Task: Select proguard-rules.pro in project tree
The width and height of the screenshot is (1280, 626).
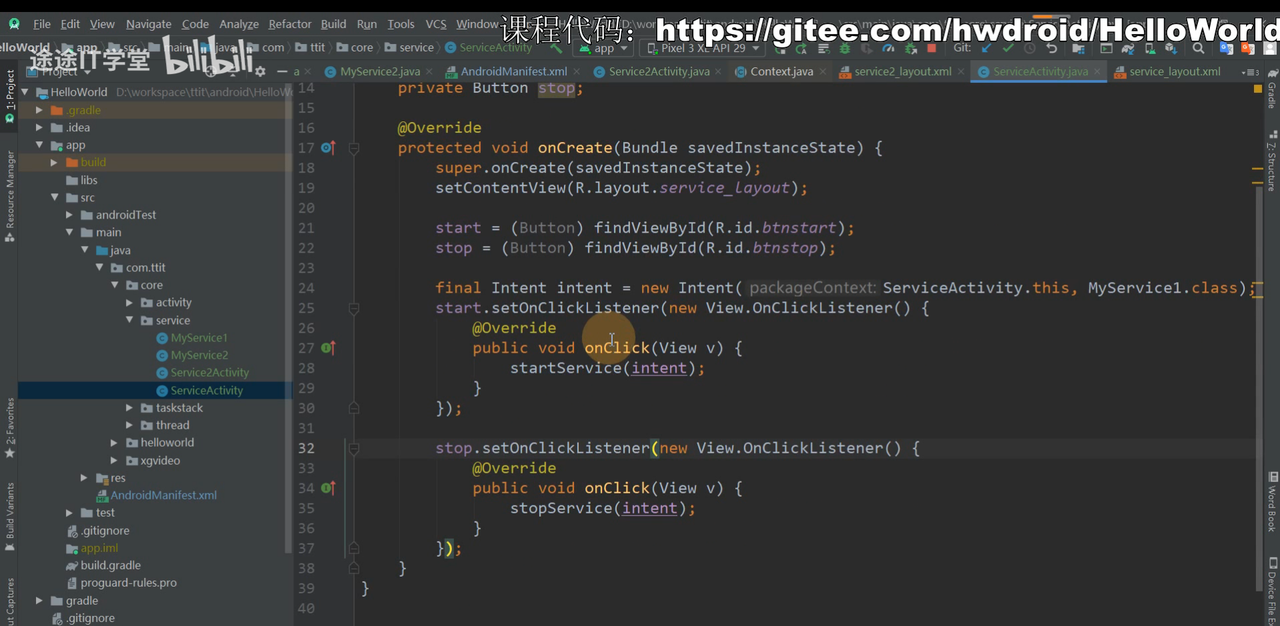Action: coord(129,583)
